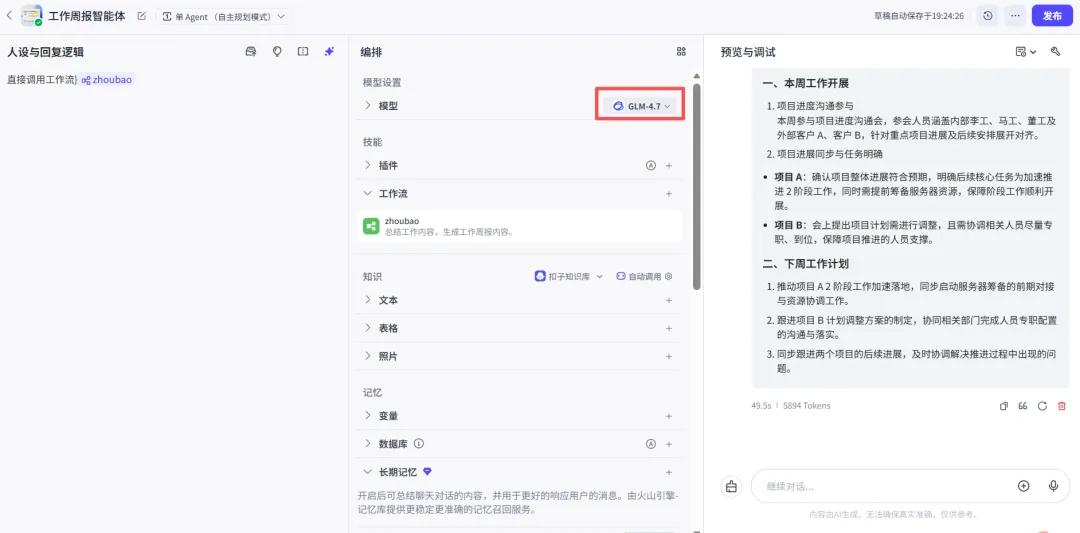1080x533 pixels.
Task: Add text knowledge with 文本 plus icon
Action: (x=669, y=300)
